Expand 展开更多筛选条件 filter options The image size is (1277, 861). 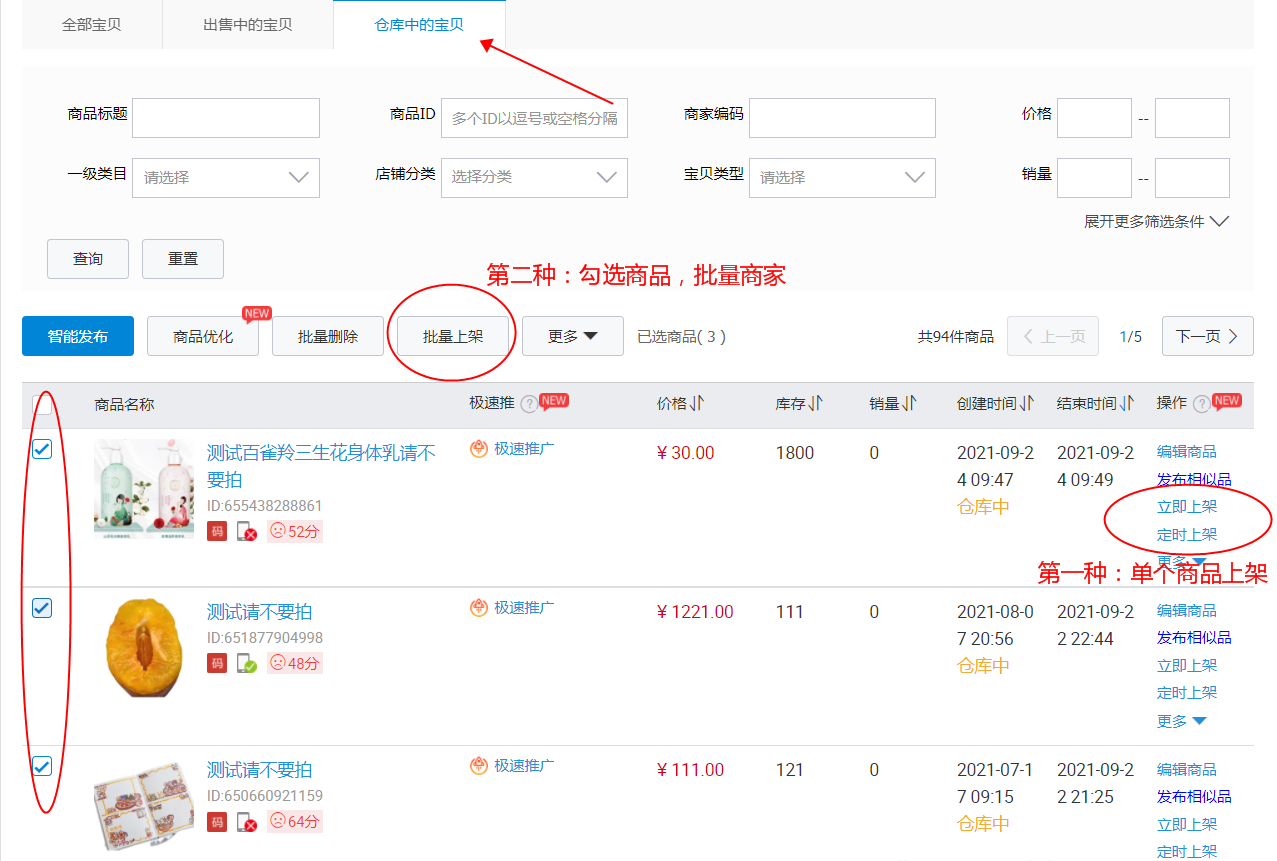(1156, 222)
